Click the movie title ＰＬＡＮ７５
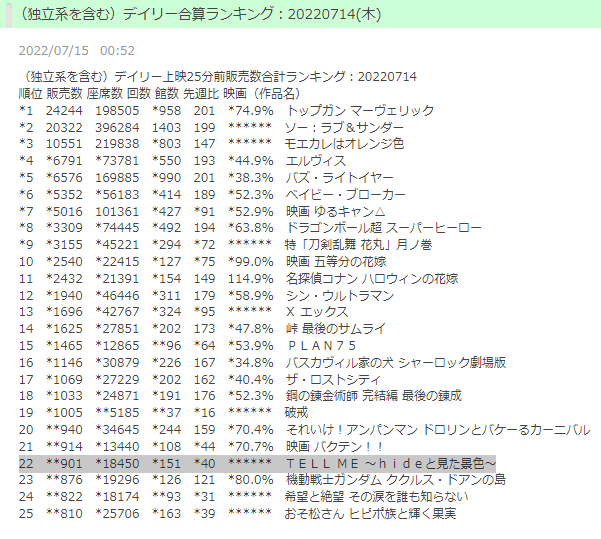Image resolution: width=601 pixels, height=539 pixels. 321,345
